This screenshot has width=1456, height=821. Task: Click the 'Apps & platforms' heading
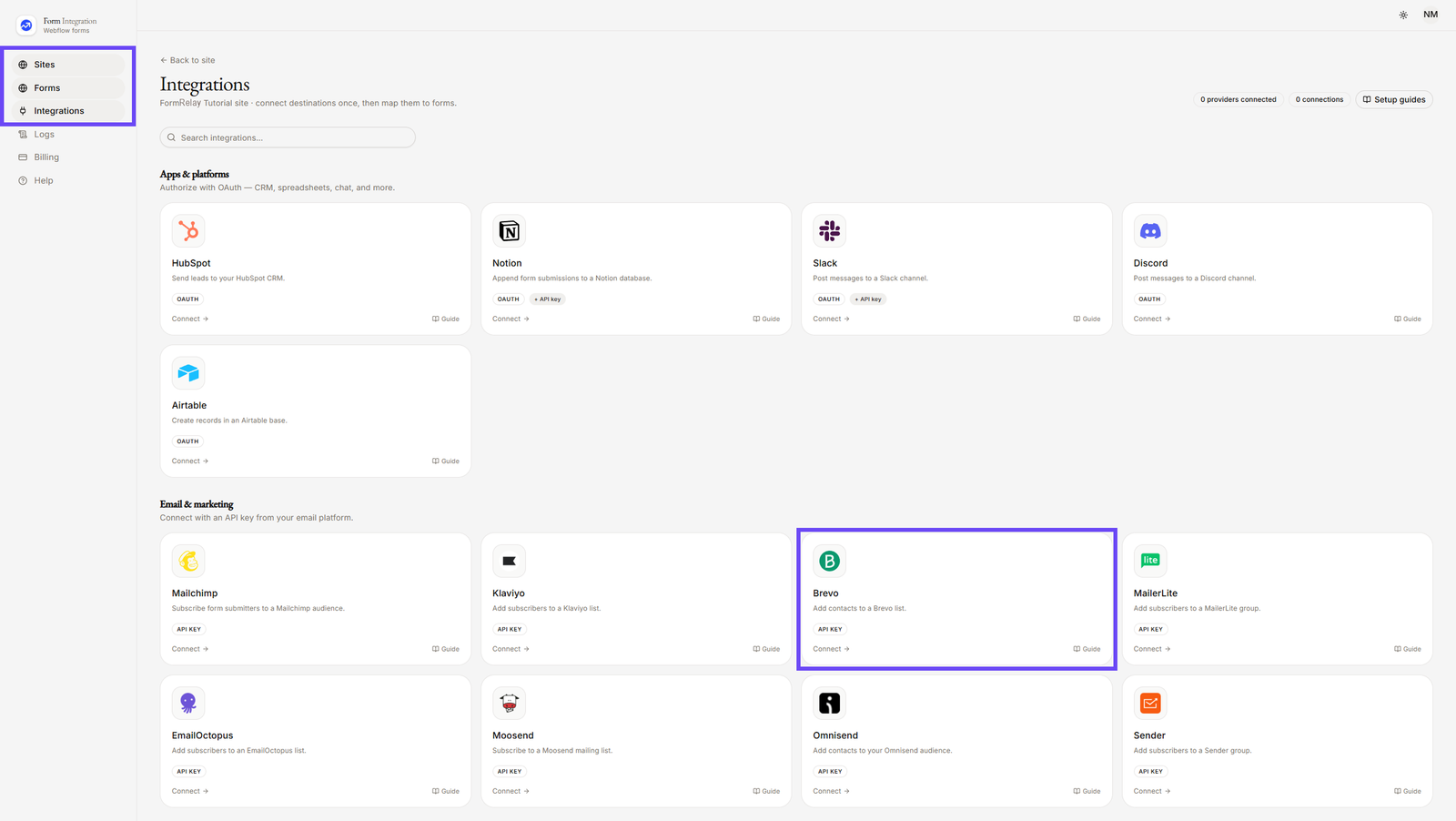(x=195, y=174)
